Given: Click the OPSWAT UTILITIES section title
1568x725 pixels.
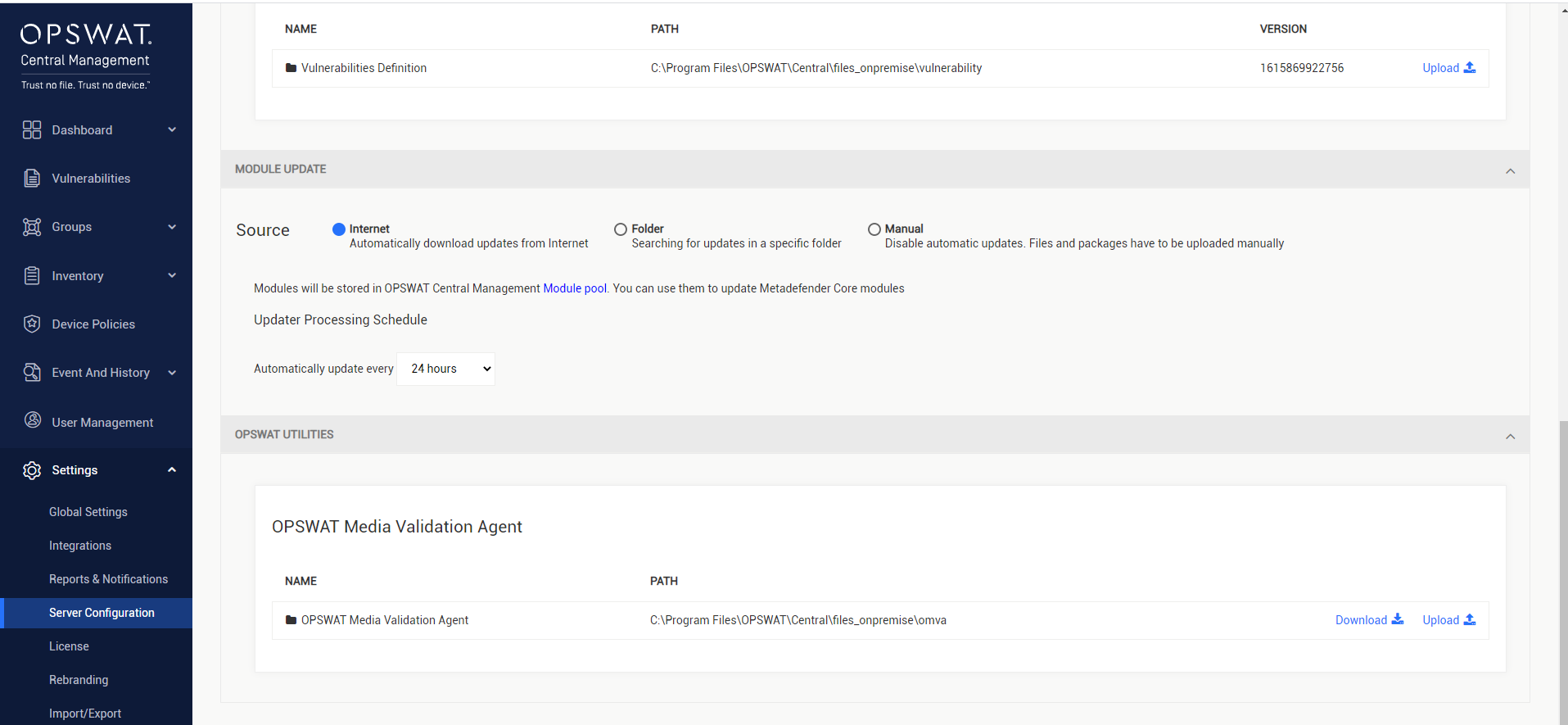Looking at the screenshot, I should click(x=284, y=434).
